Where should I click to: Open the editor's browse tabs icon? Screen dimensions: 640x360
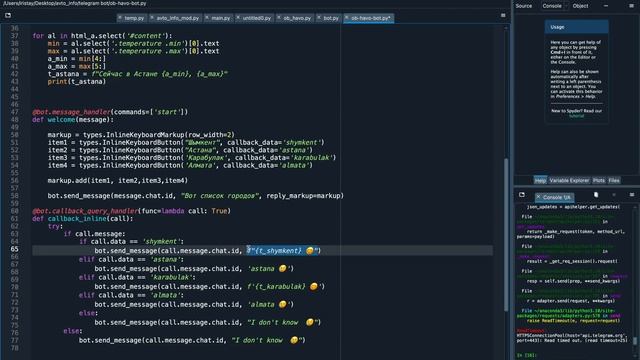(8, 16)
